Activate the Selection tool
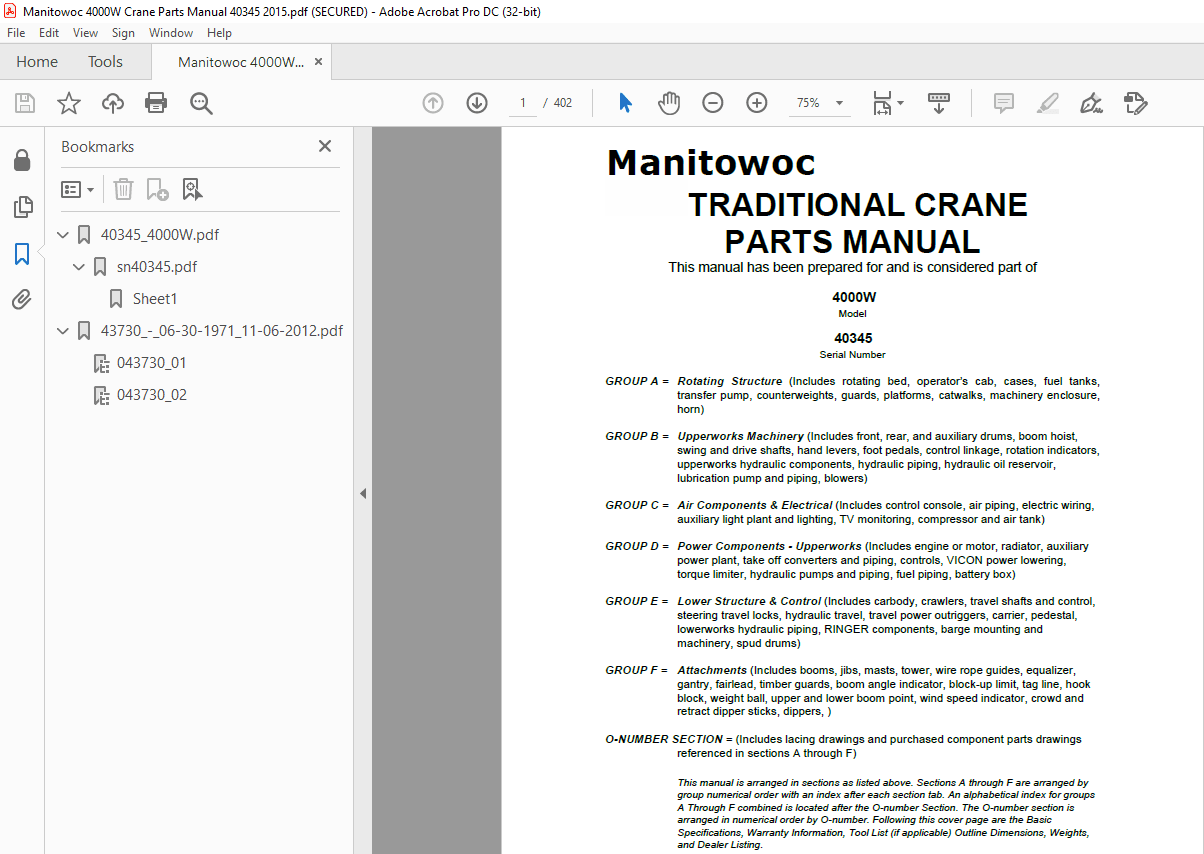The height and width of the screenshot is (854, 1204). 624,102
